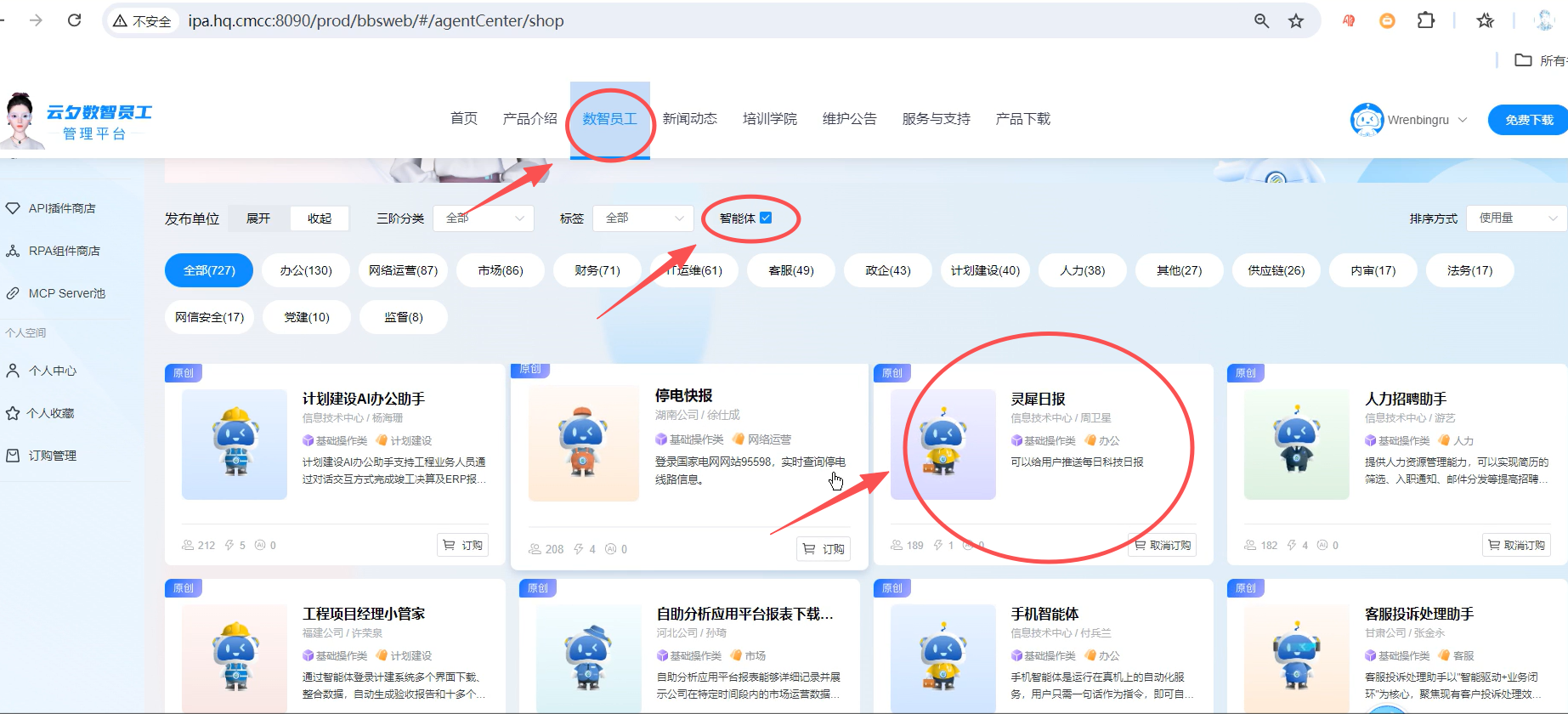This screenshot has height=714, width=1568.
Task: Click 取消订购 on 灵犀日报 card
Action: point(1162,545)
